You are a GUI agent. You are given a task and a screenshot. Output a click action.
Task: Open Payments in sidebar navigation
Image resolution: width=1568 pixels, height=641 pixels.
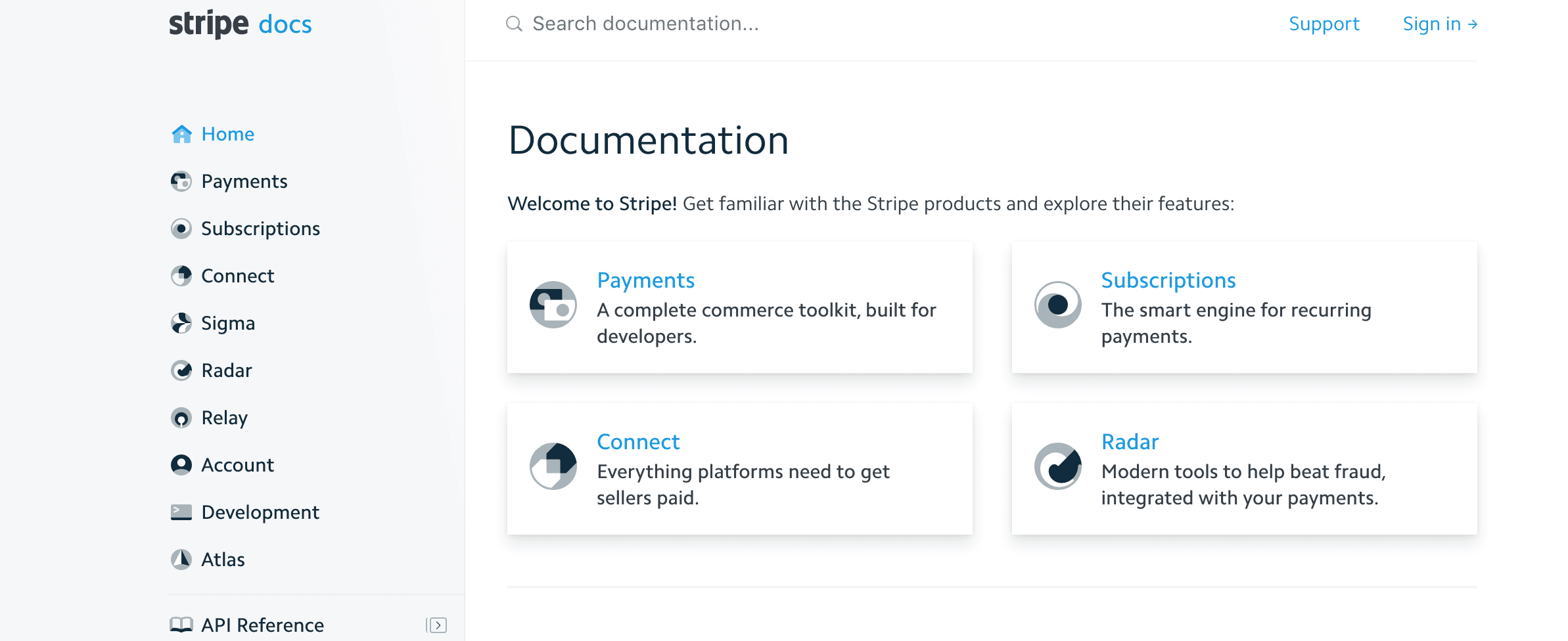(244, 181)
